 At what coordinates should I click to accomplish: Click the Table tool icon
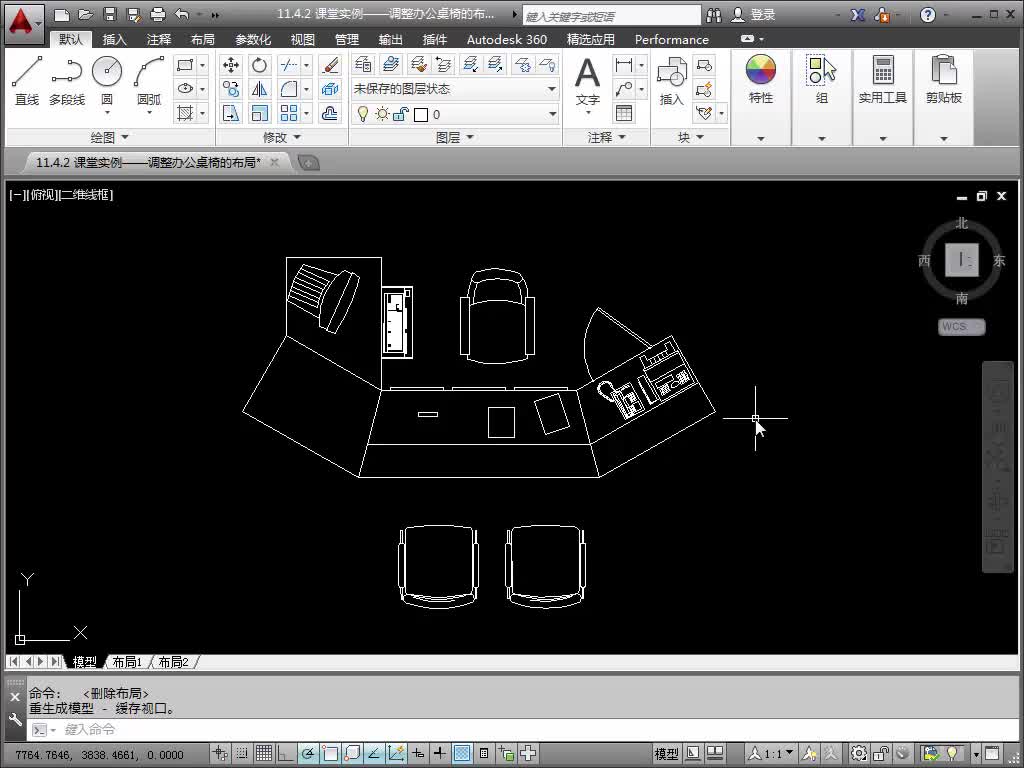624,113
